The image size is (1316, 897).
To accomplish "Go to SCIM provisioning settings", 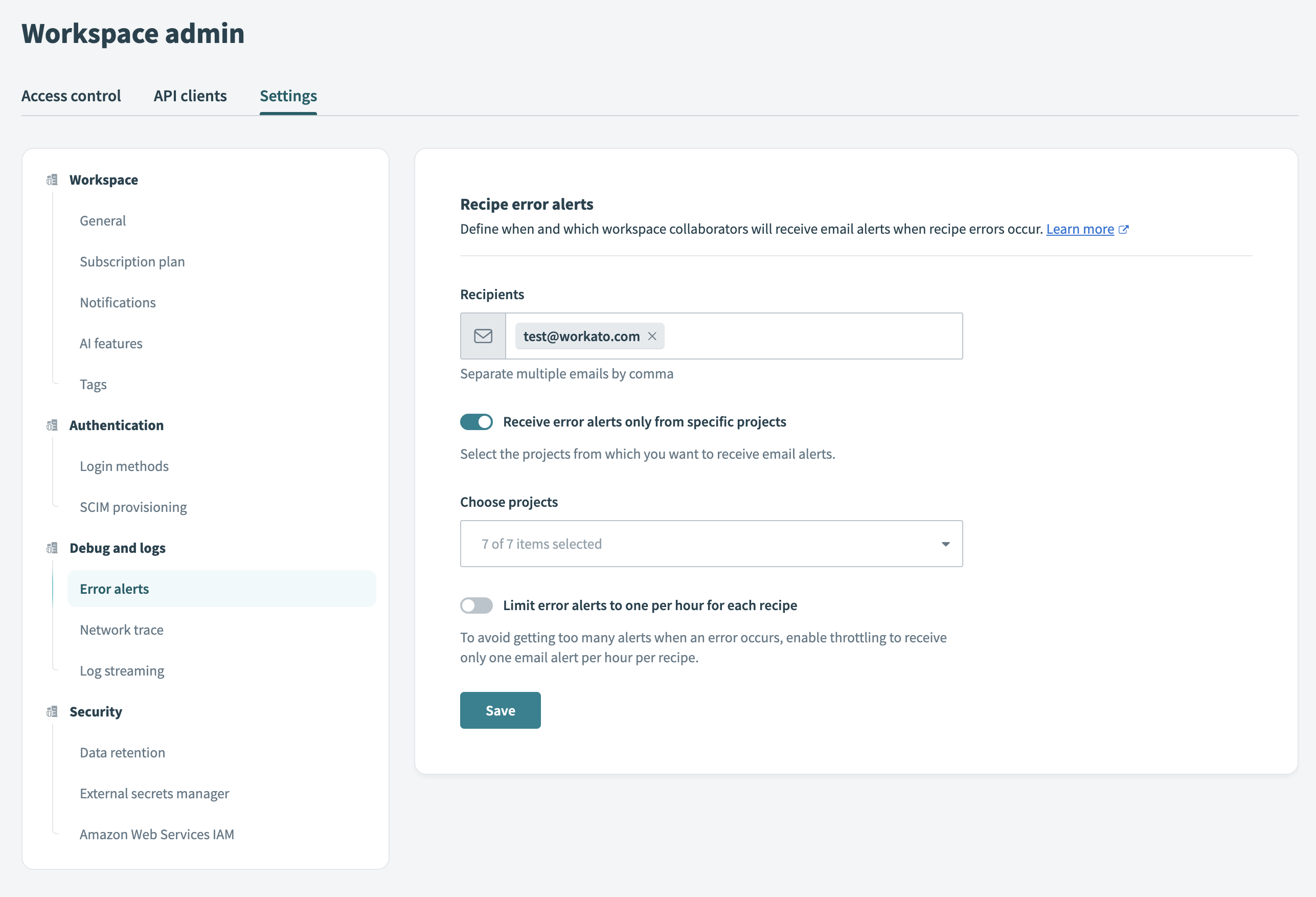I will tap(133, 507).
